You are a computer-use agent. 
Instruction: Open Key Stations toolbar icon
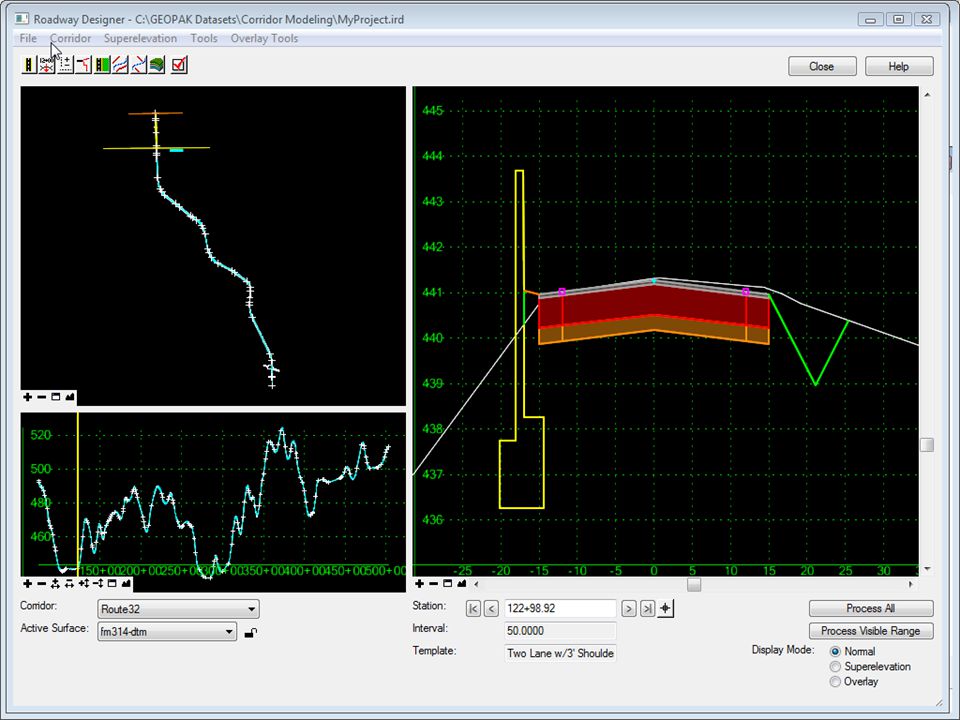click(138, 64)
